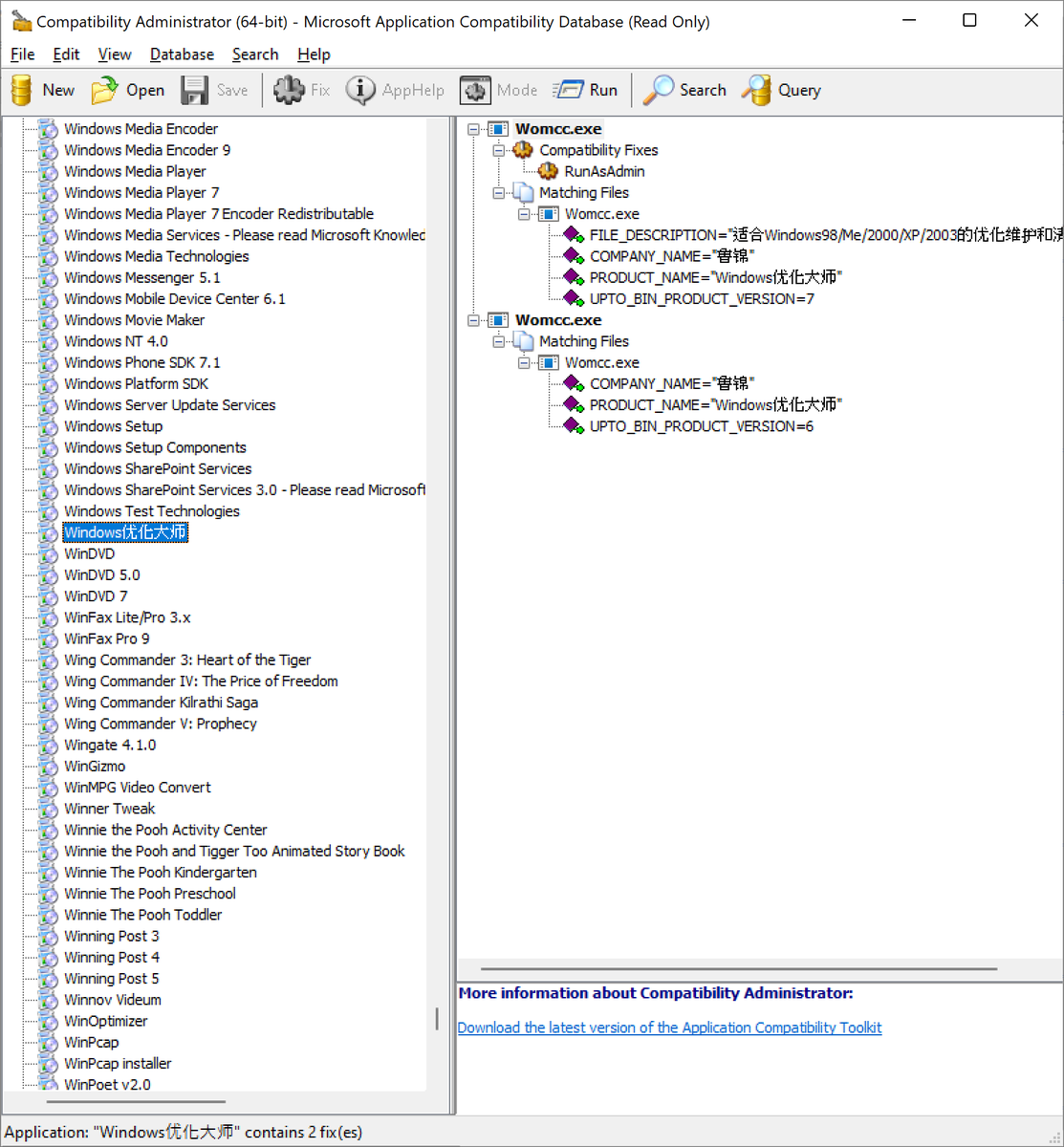This screenshot has width=1064, height=1147.
Task: Select WinPcap installer entry
Action: (x=118, y=1064)
